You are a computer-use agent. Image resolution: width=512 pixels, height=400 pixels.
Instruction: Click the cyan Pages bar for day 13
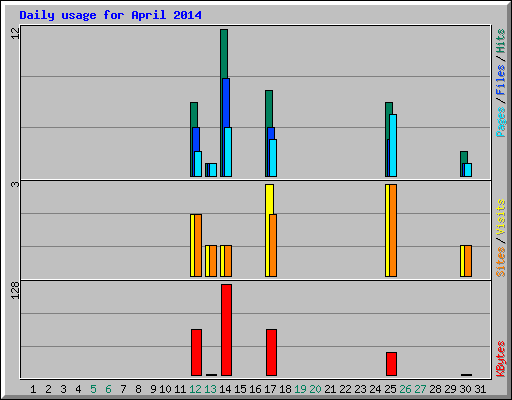click(213, 170)
